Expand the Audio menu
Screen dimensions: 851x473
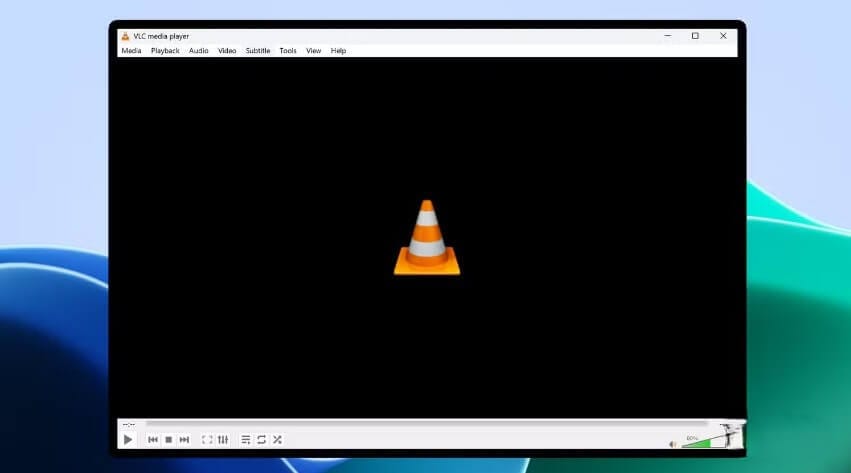199,50
